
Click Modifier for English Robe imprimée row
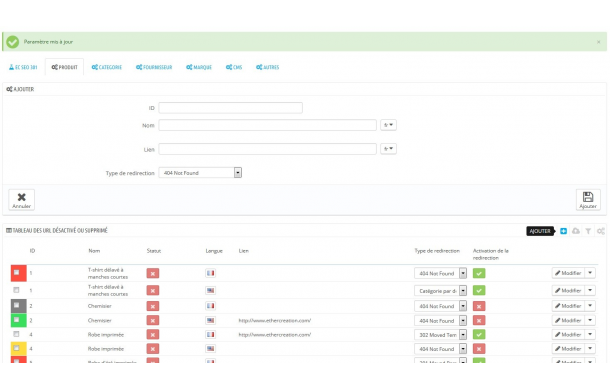coord(568,349)
